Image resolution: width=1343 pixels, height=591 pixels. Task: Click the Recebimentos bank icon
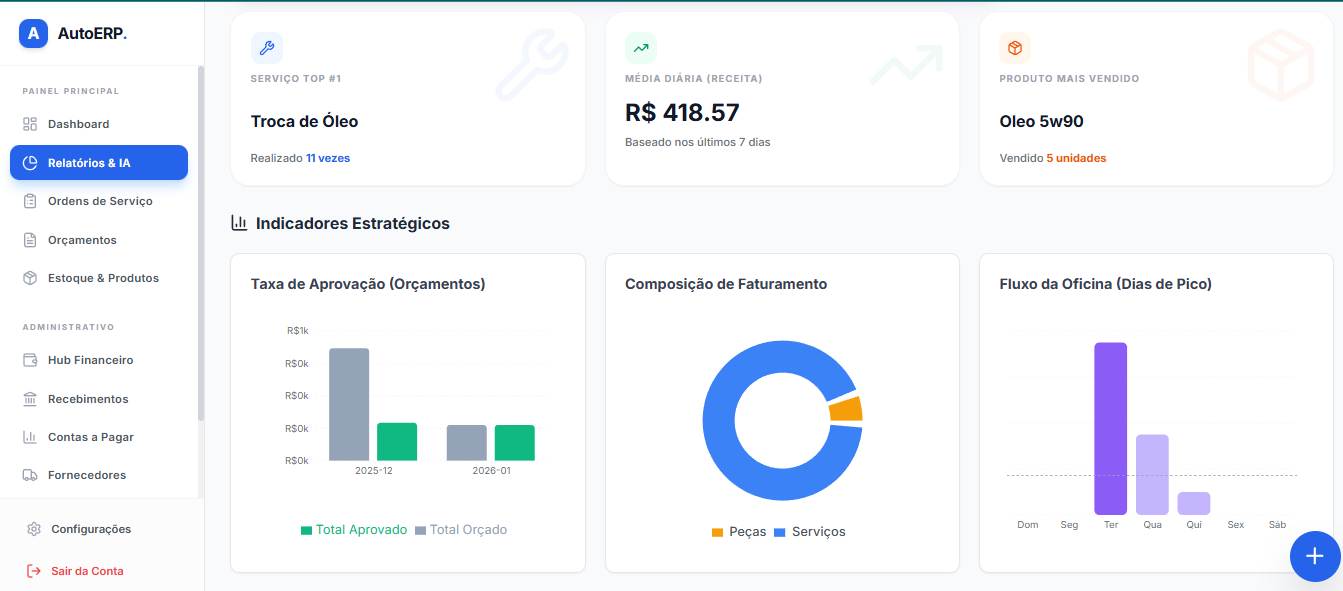click(x=30, y=399)
